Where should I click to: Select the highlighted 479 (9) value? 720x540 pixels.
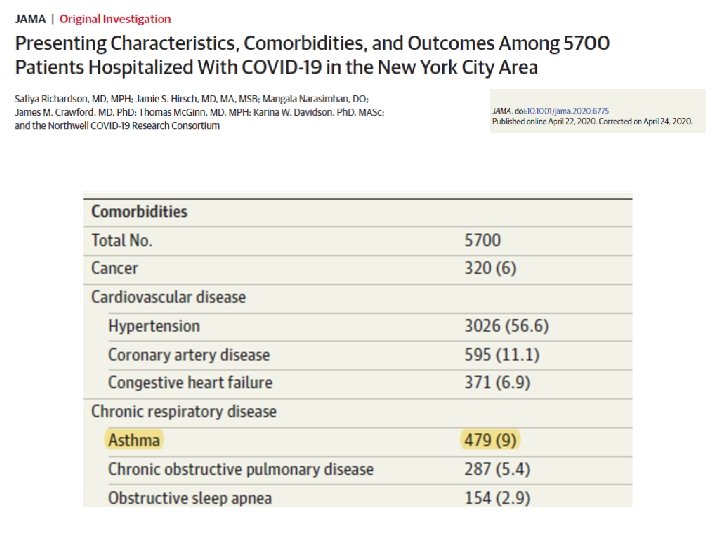click(494, 440)
